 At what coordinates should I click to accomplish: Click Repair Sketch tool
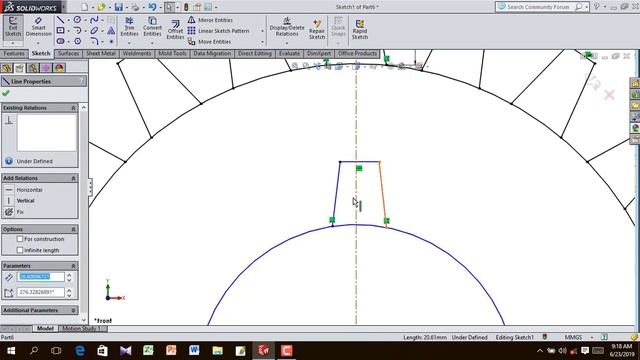(317, 29)
